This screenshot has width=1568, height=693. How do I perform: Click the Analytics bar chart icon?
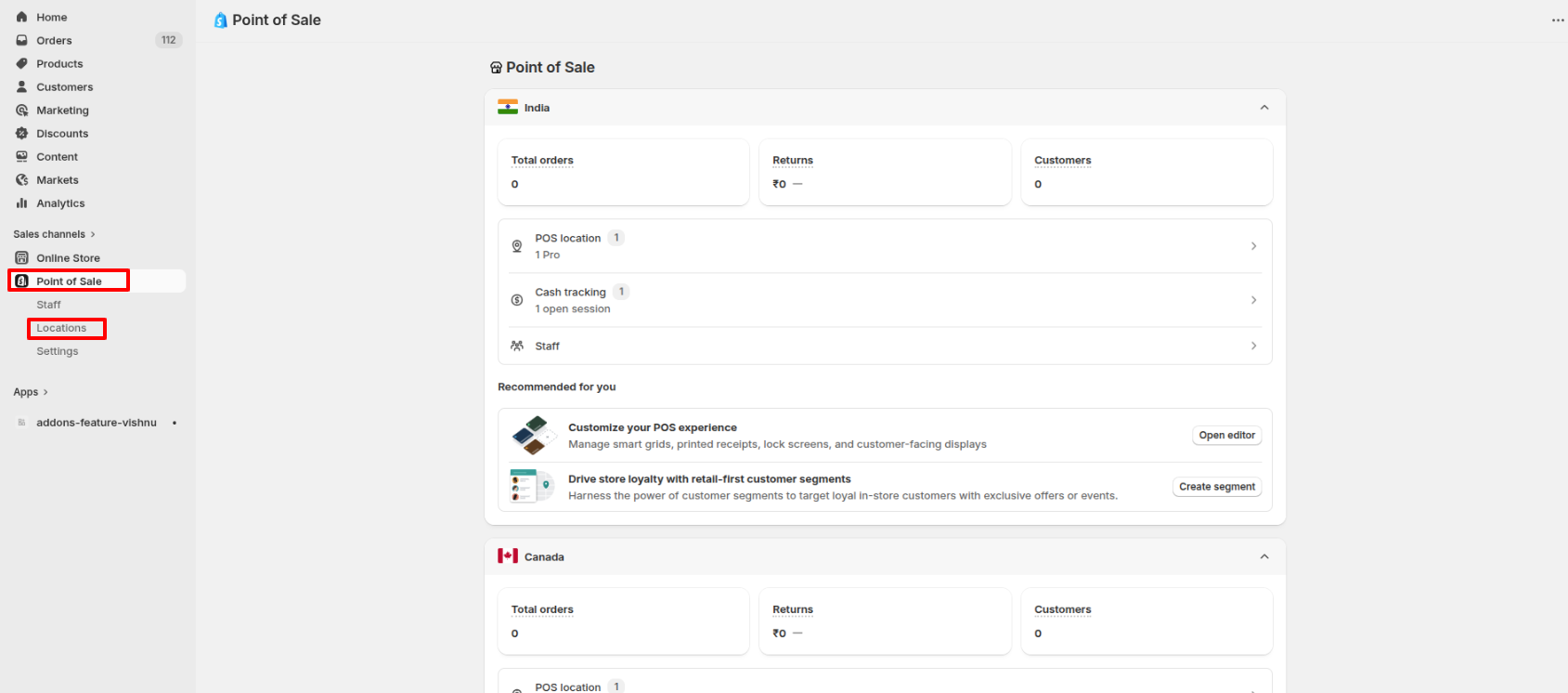[21, 203]
